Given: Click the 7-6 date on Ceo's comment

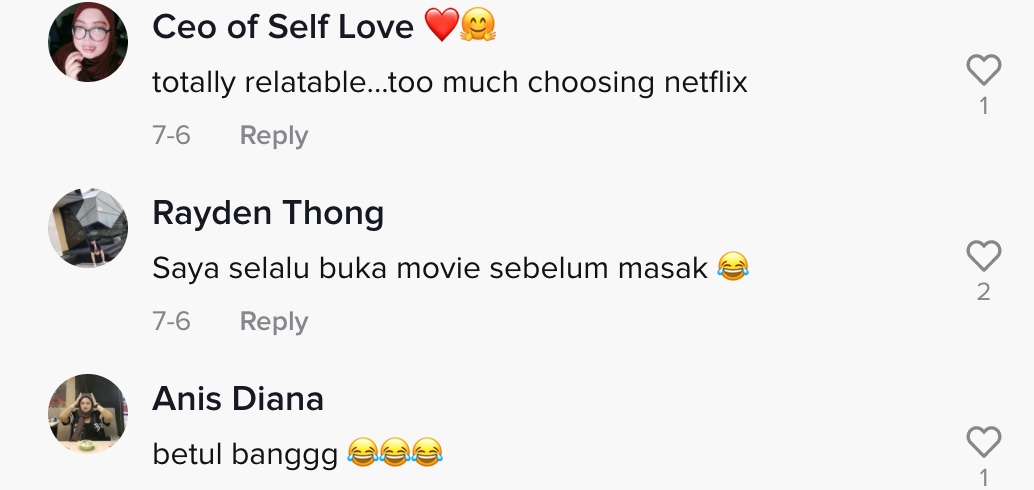Looking at the screenshot, I should [x=171, y=135].
